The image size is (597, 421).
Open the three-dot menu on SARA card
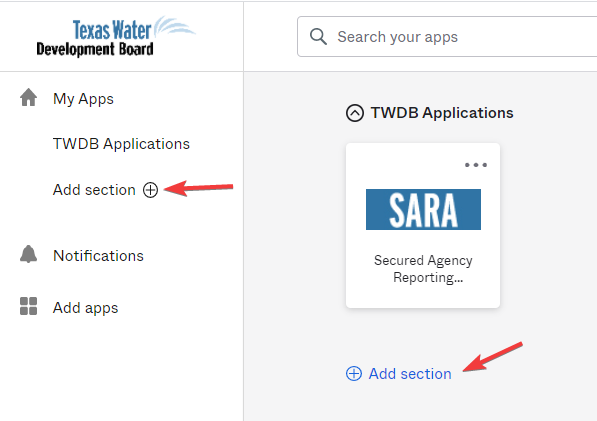pos(476,165)
